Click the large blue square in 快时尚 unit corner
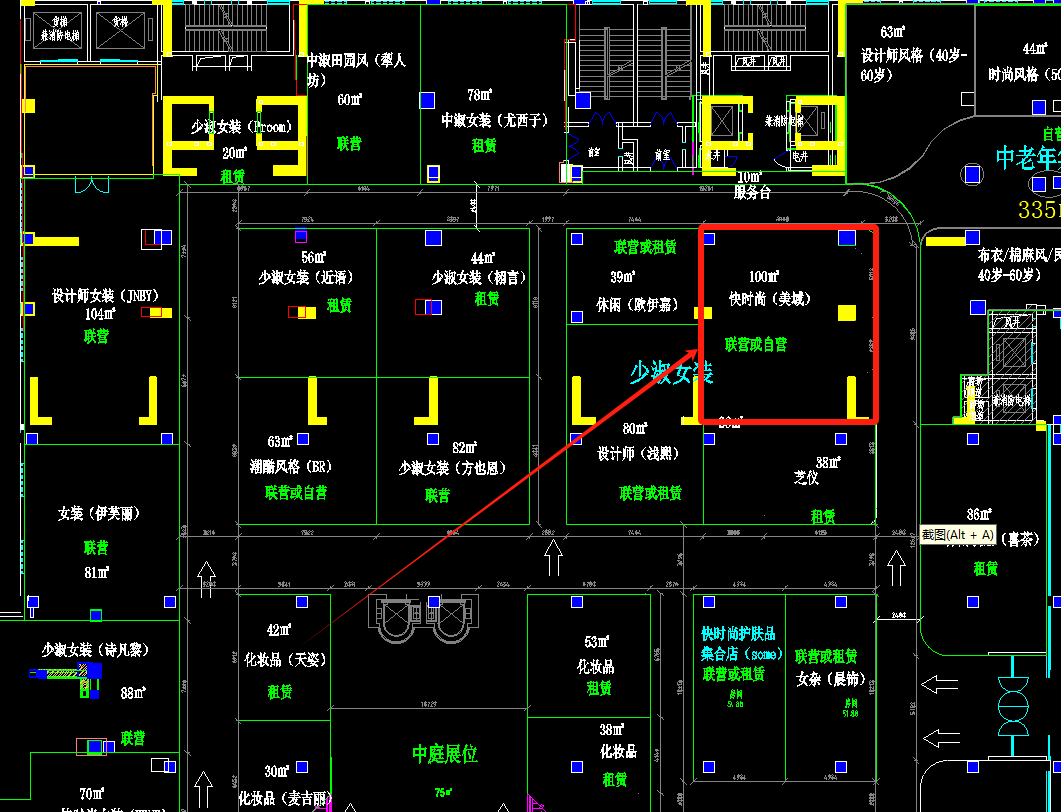Viewport: 1061px width, 812px height. click(x=846, y=238)
